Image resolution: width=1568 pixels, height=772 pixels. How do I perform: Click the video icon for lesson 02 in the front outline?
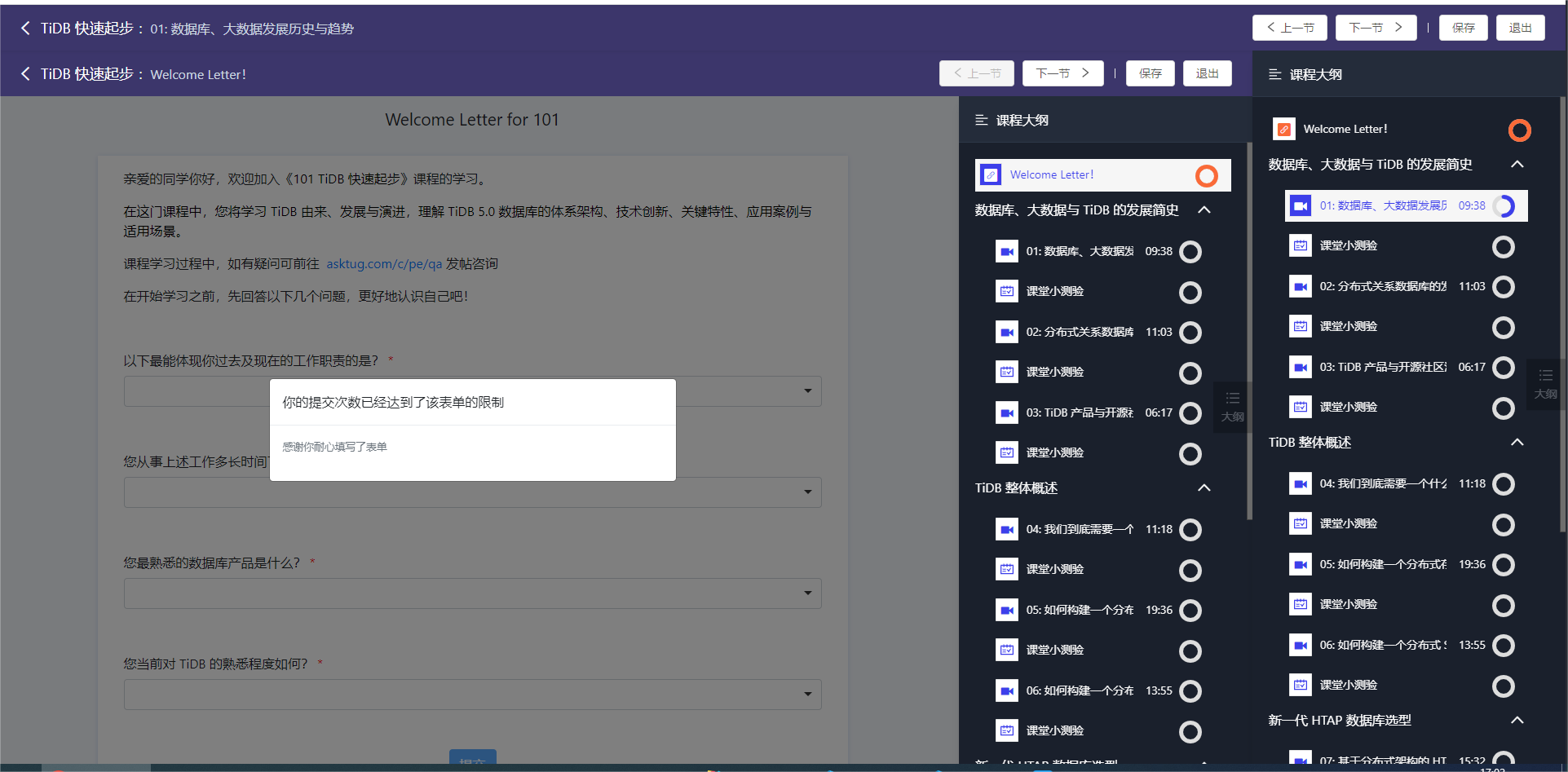point(1007,332)
